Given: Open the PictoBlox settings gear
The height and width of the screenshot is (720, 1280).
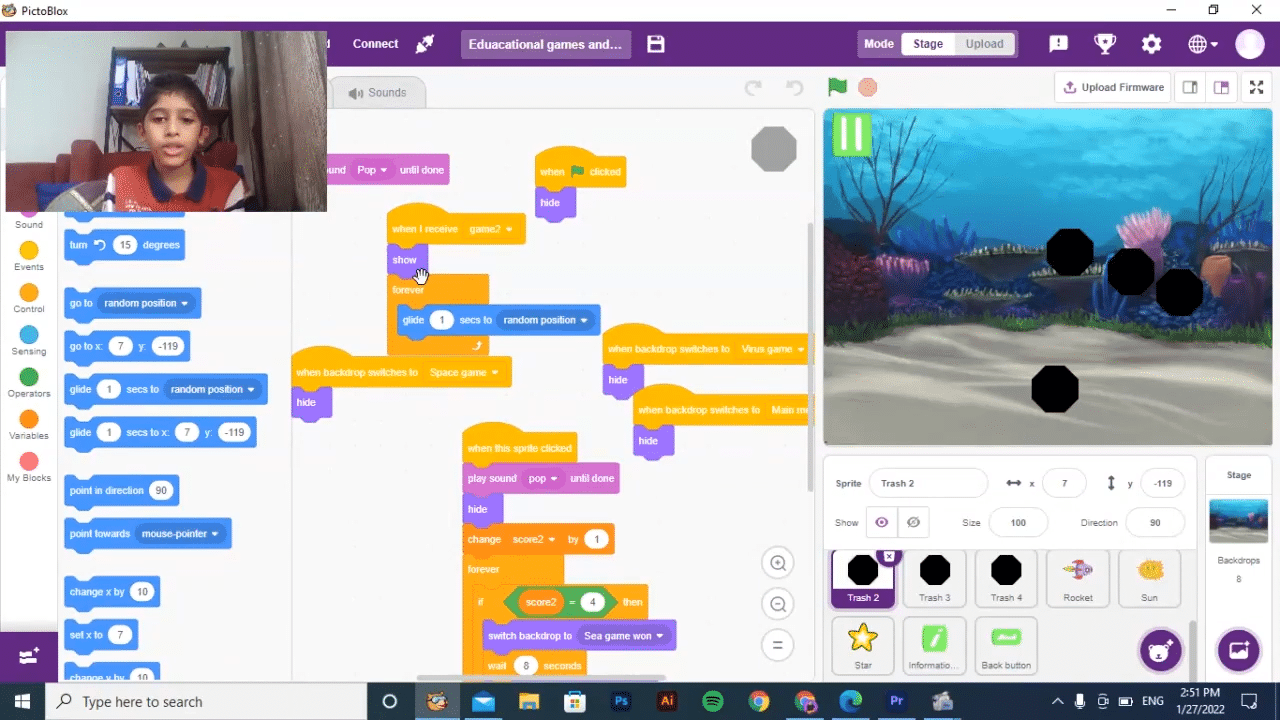Looking at the screenshot, I should (1151, 44).
